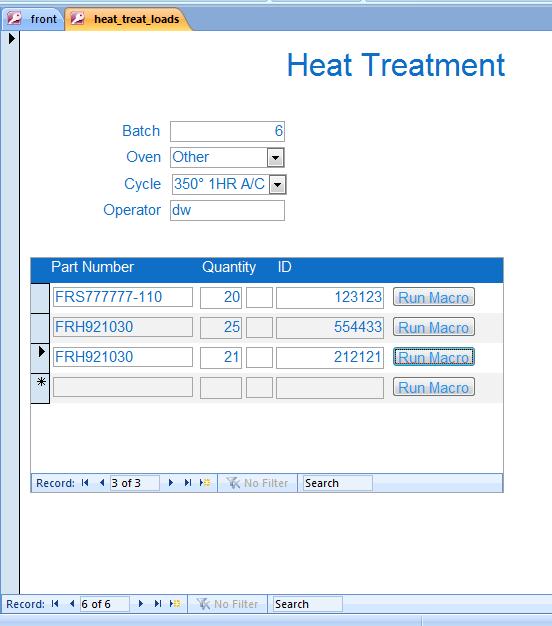Screen dimensions: 552x626
Task: Create new record in subform navigator
Action: 205,483
